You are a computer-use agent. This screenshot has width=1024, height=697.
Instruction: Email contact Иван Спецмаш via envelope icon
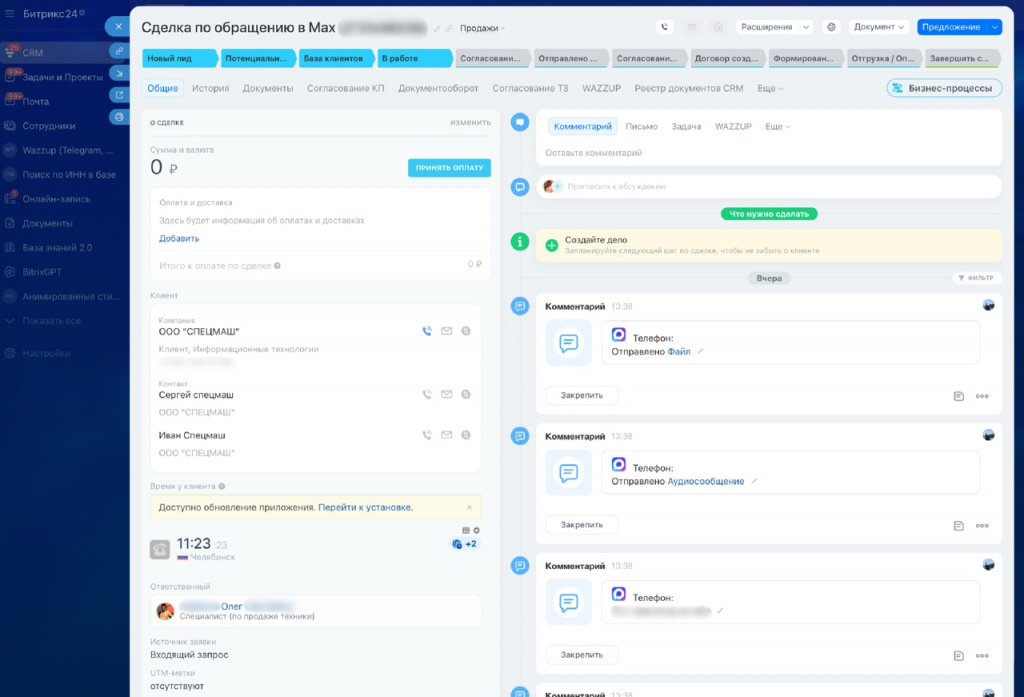[447, 435]
